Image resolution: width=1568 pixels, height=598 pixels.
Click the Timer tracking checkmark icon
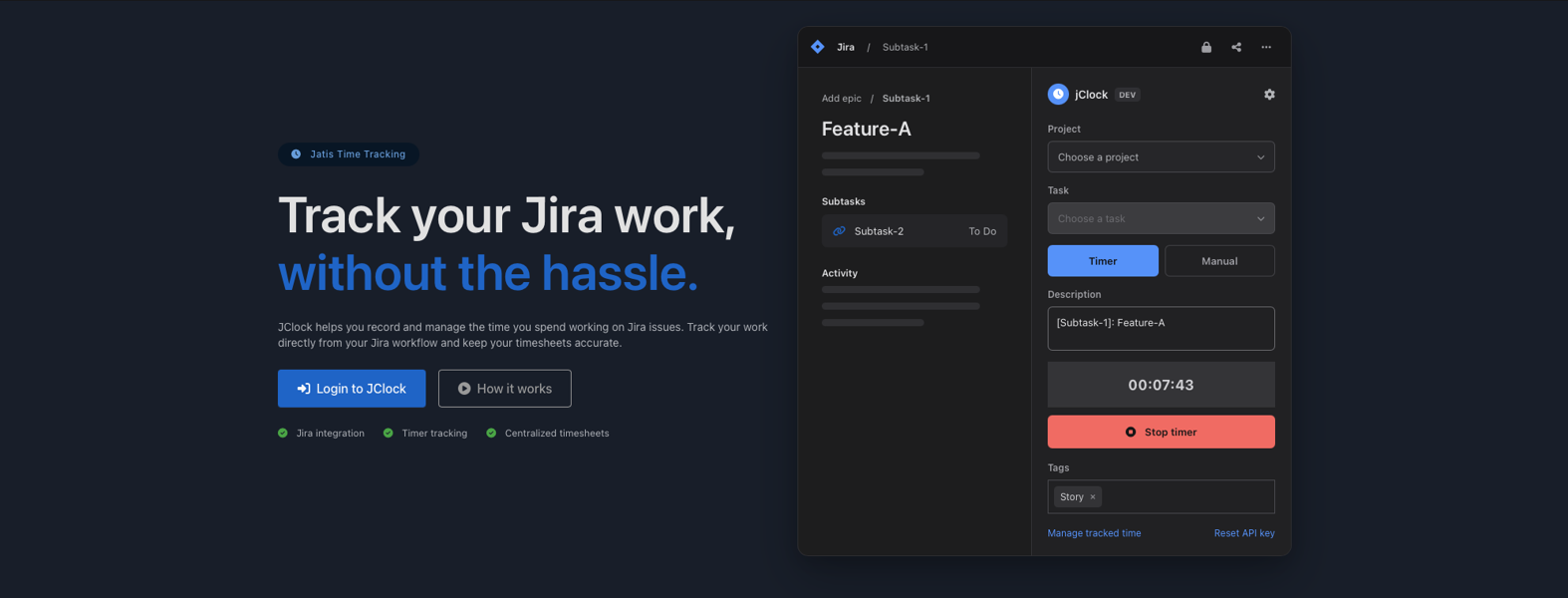pyautogui.click(x=389, y=434)
